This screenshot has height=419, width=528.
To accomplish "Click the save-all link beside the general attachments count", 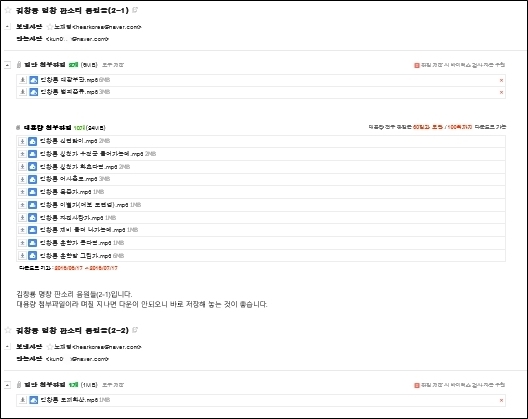I will pos(113,65).
